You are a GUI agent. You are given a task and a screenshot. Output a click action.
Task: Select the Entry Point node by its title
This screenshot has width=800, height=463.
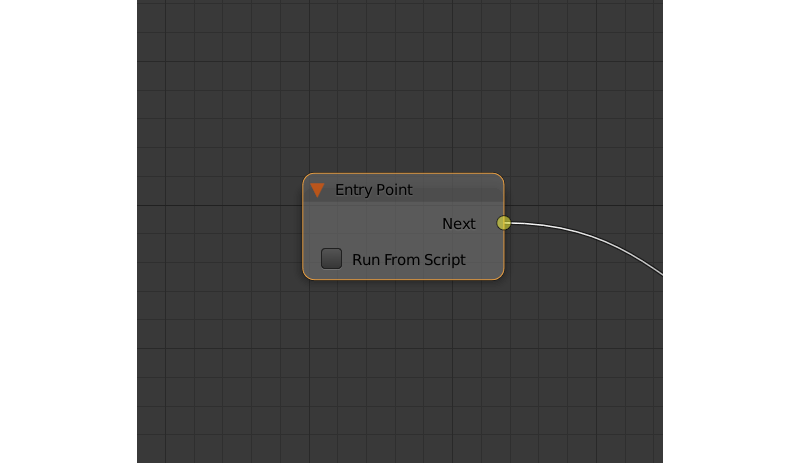(373, 189)
